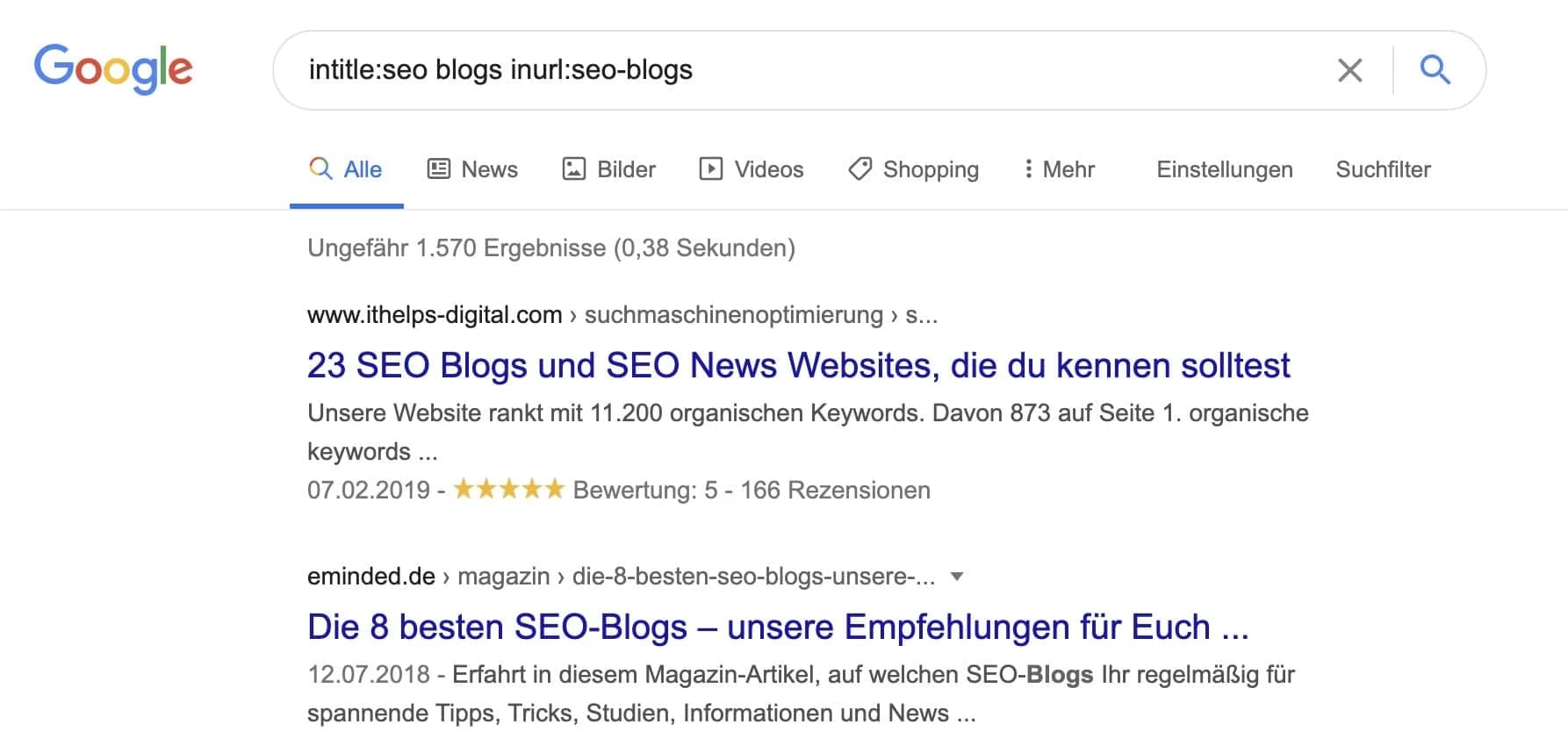Click the five-star rating in the first result
Screen dimensions: 1568x753
[507, 490]
